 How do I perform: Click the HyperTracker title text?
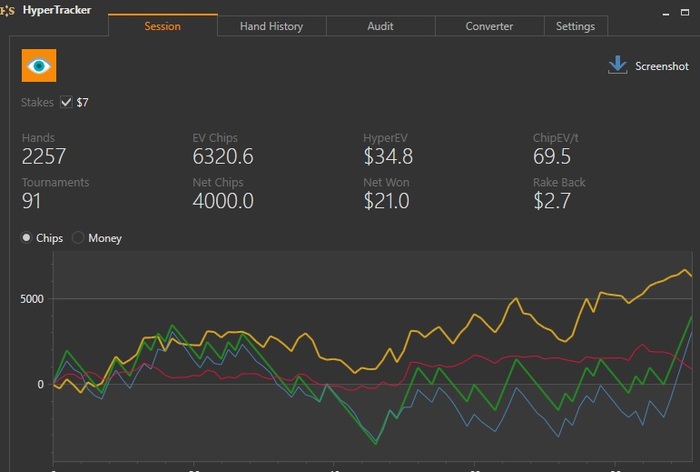(57, 10)
